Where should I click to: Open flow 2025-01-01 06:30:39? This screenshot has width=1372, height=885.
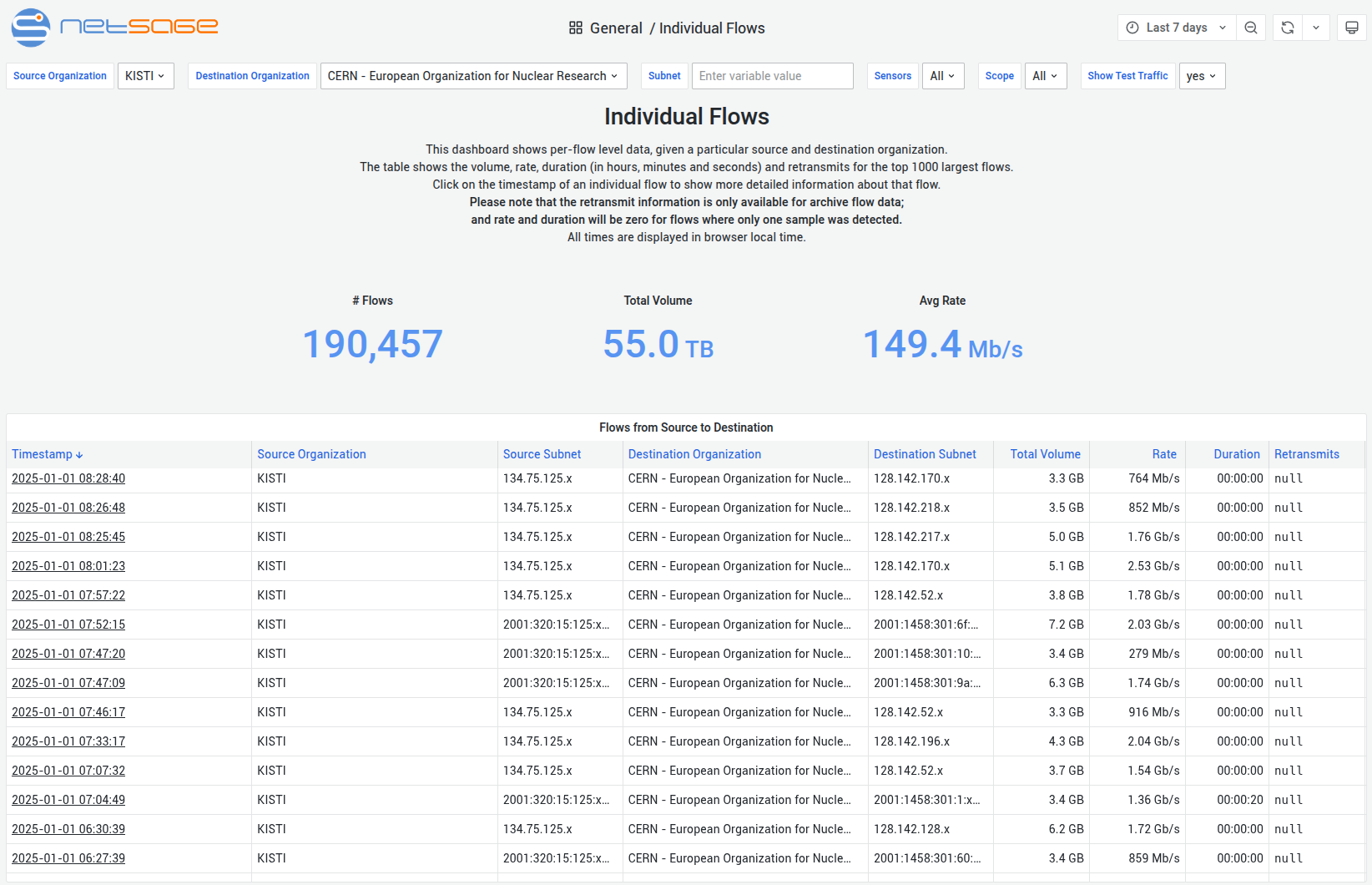(68, 829)
